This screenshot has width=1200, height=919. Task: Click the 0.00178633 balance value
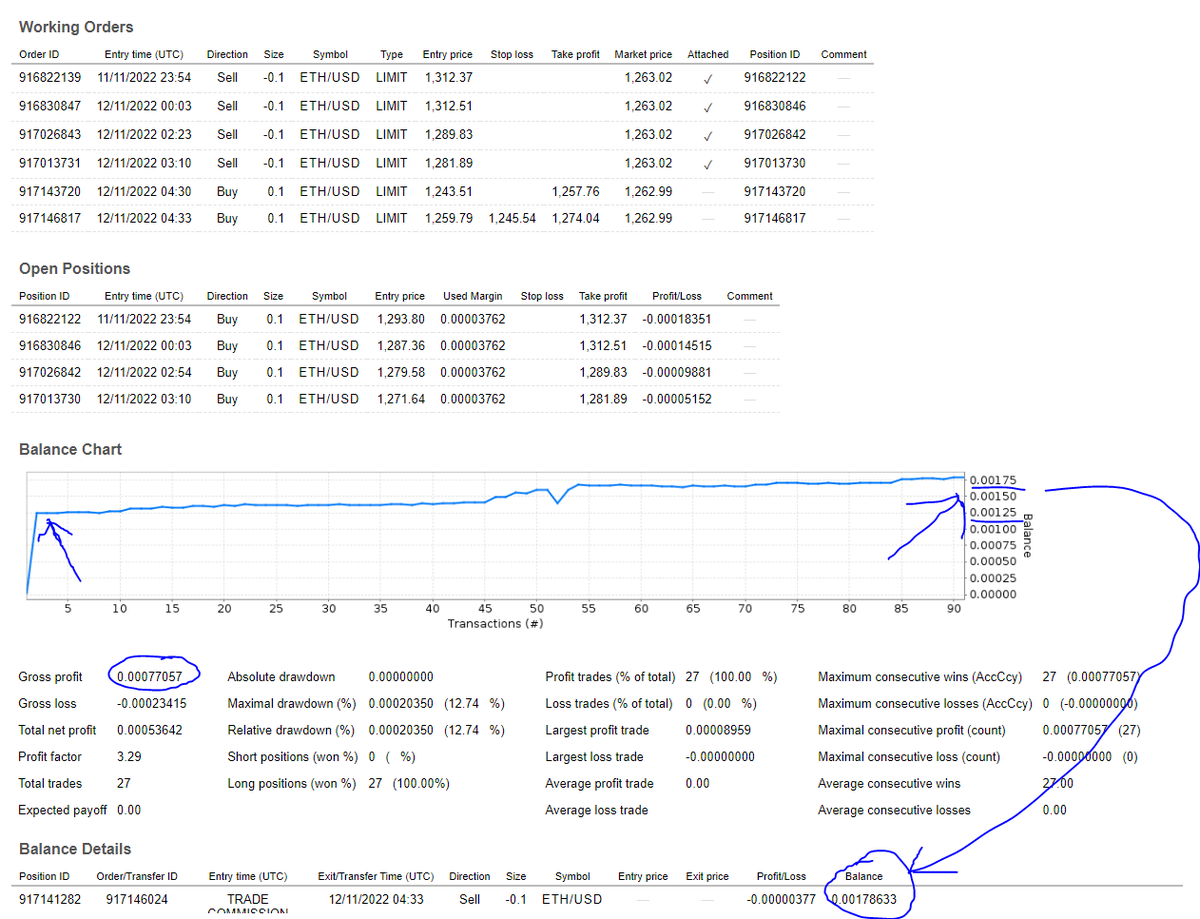point(864,899)
